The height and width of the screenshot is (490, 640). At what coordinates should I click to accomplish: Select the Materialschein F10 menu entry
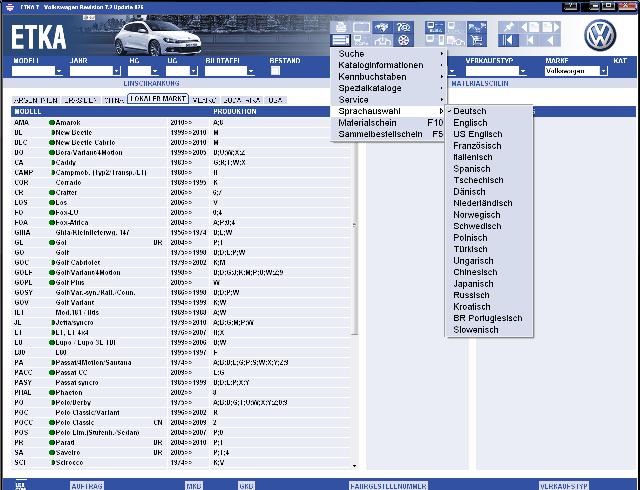pyautogui.click(x=389, y=122)
